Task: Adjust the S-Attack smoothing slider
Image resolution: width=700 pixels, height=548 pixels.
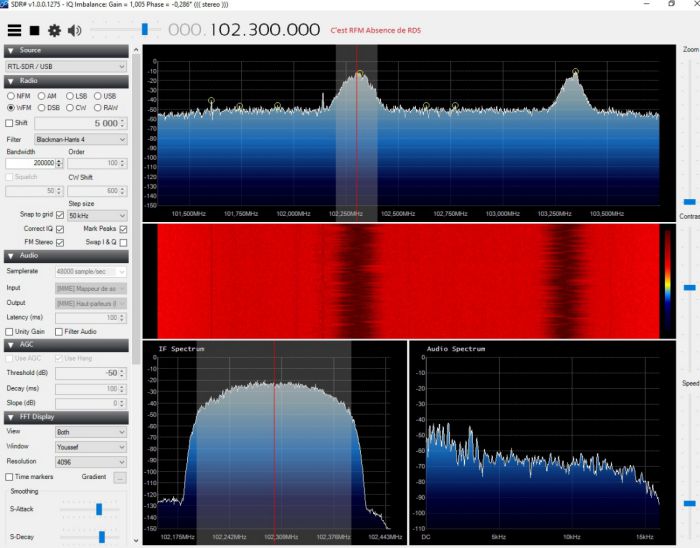Action: tap(99, 509)
